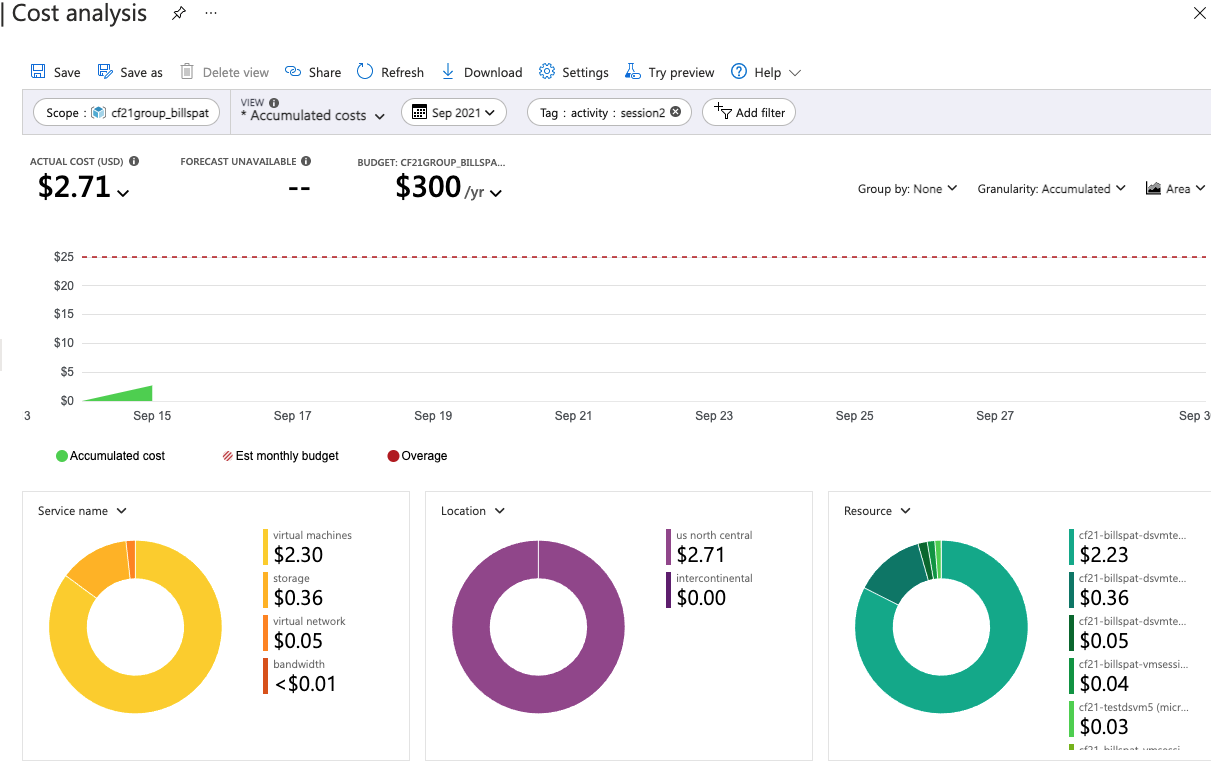
Task: Download the cost report
Action: tap(482, 72)
